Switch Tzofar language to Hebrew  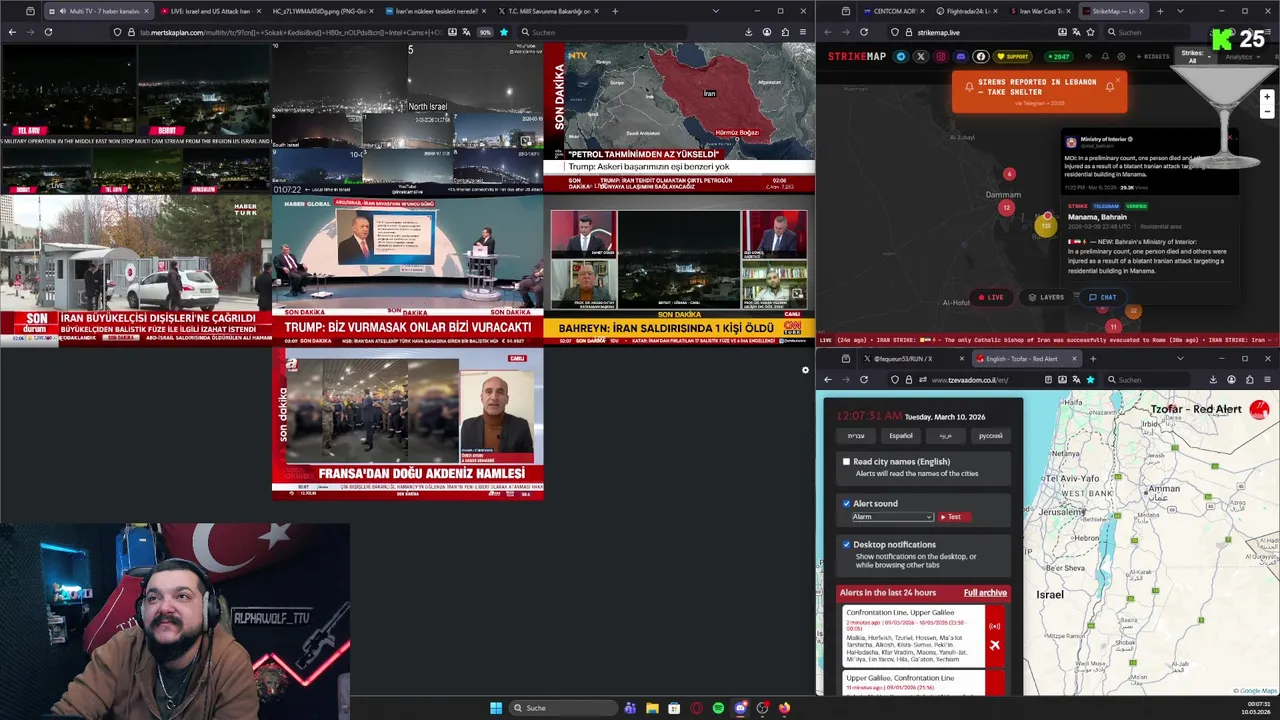coord(856,436)
